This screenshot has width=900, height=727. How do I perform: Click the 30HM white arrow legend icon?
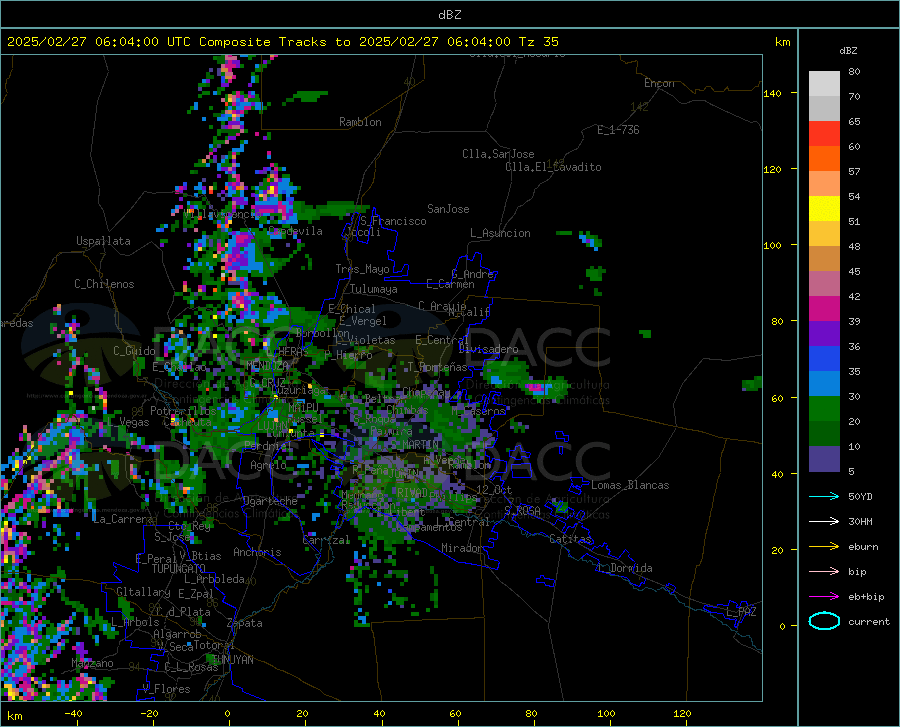pyautogui.click(x=824, y=521)
